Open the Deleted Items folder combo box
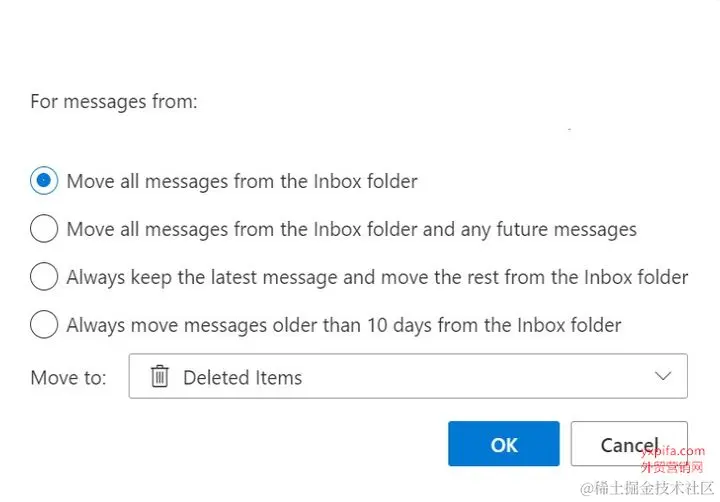720x502 pixels. pos(408,377)
